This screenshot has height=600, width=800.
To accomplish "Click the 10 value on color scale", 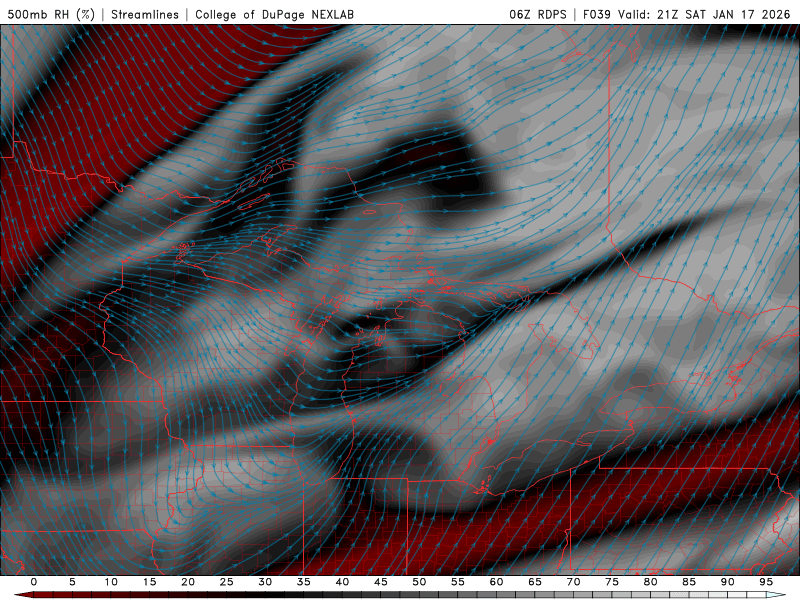I will coord(111,582).
